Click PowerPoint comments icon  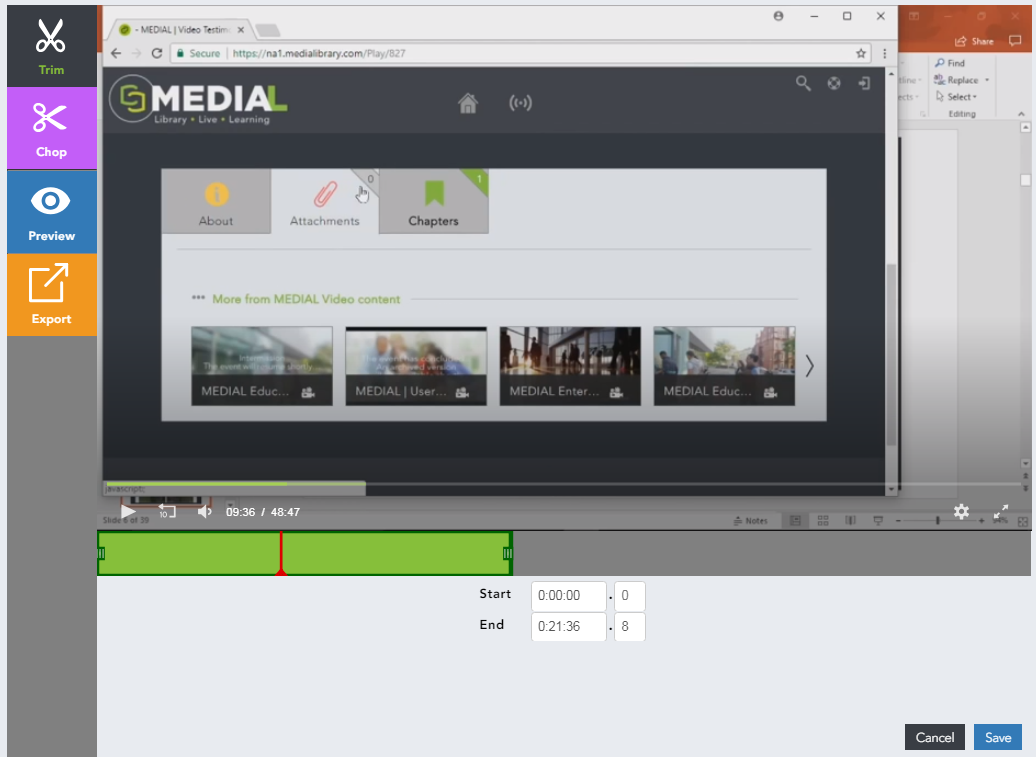(x=1015, y=41)
